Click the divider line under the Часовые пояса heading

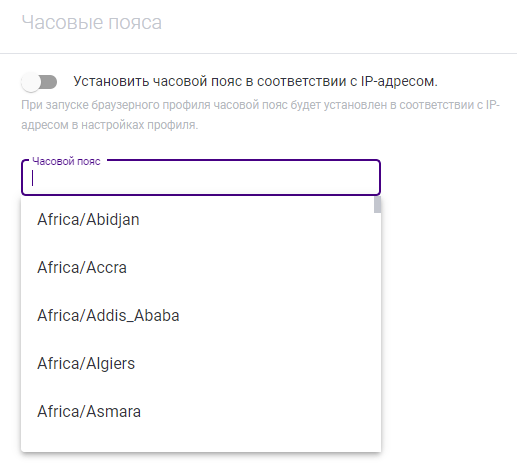(x=258, y=53)
